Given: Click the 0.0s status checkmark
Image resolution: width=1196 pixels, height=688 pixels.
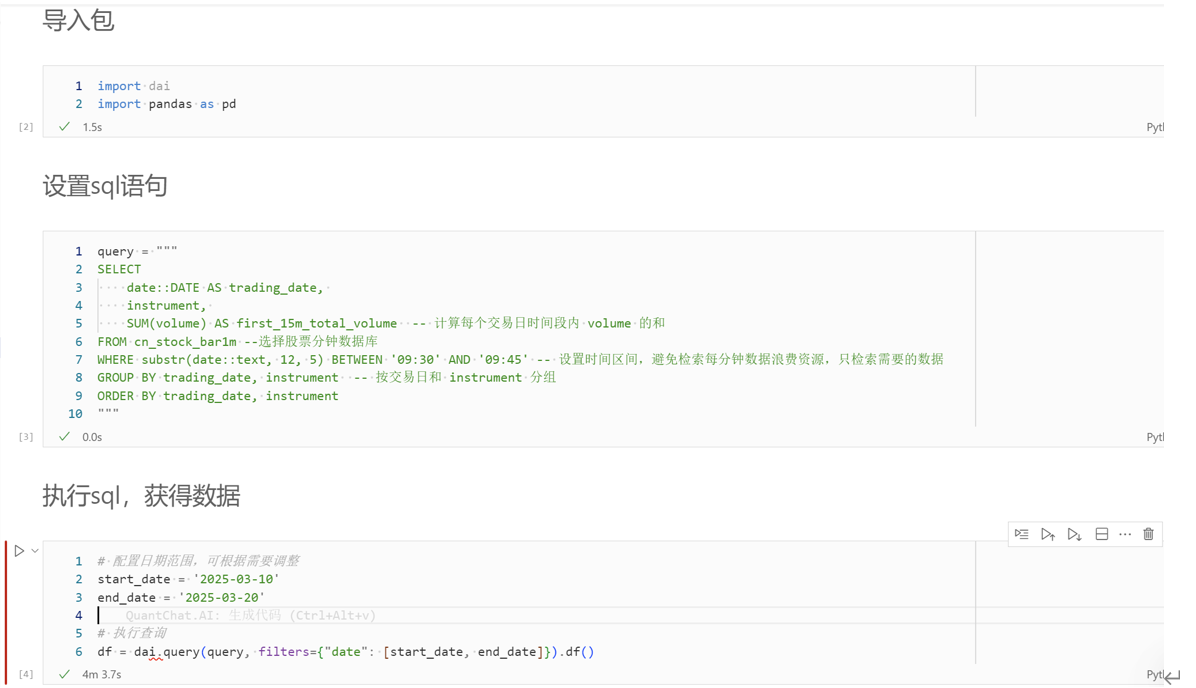Looking at the screenshot, I should pyautogui.click(x=65, y=437).
